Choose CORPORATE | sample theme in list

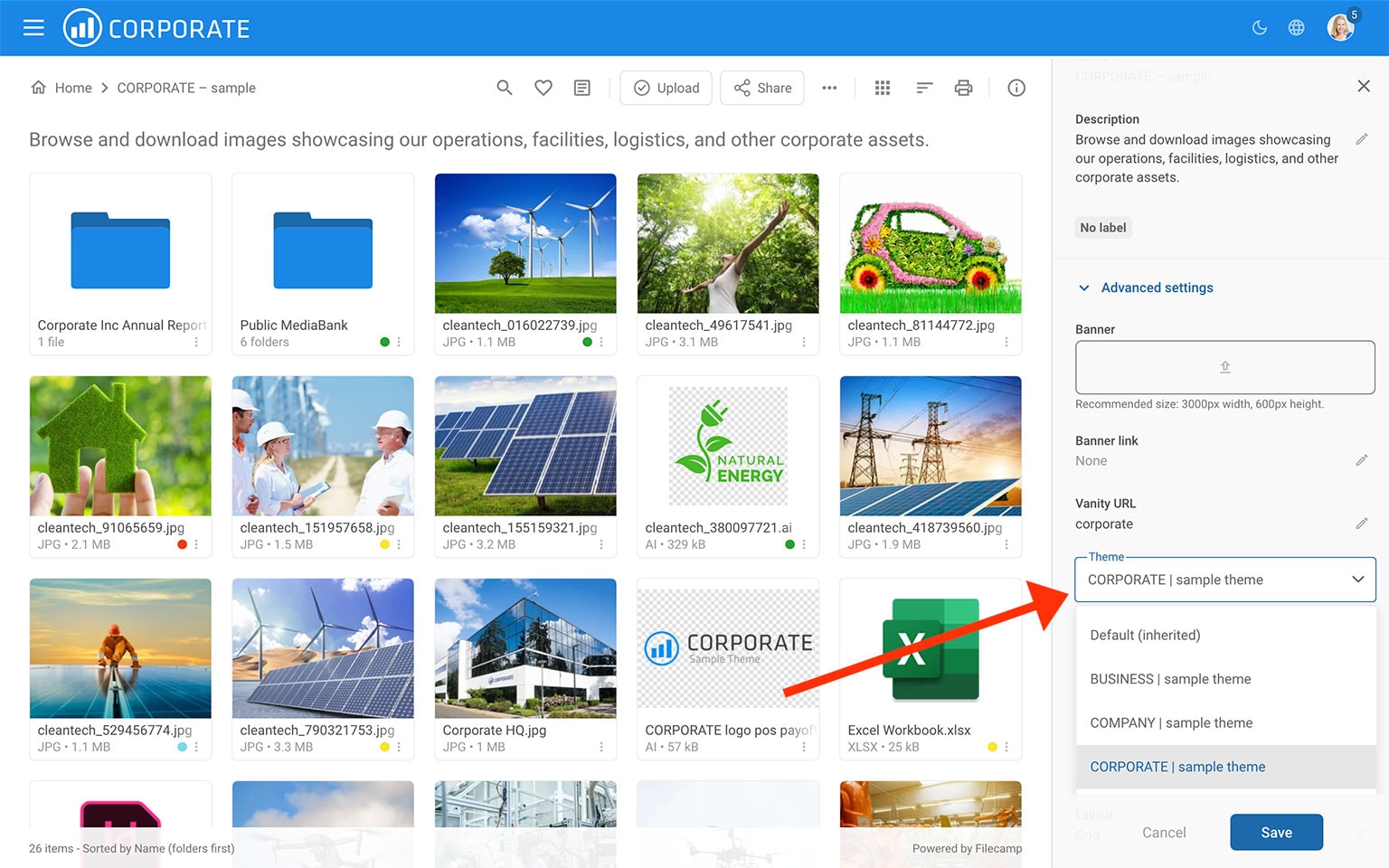pyautogui.click(x=1226, y=767)
